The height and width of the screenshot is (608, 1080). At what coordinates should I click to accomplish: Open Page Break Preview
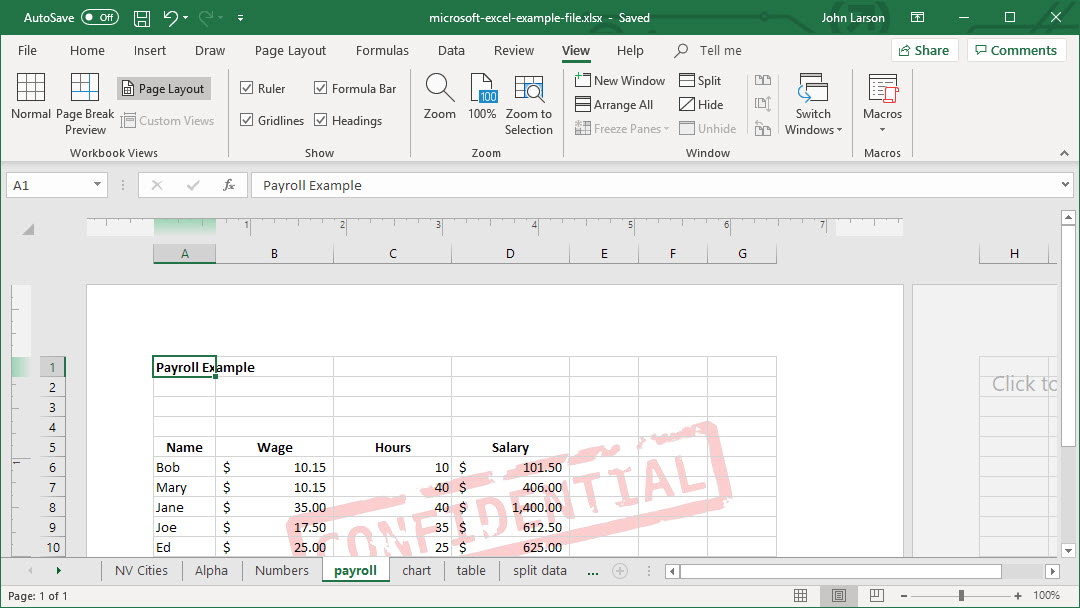point(85,104)
